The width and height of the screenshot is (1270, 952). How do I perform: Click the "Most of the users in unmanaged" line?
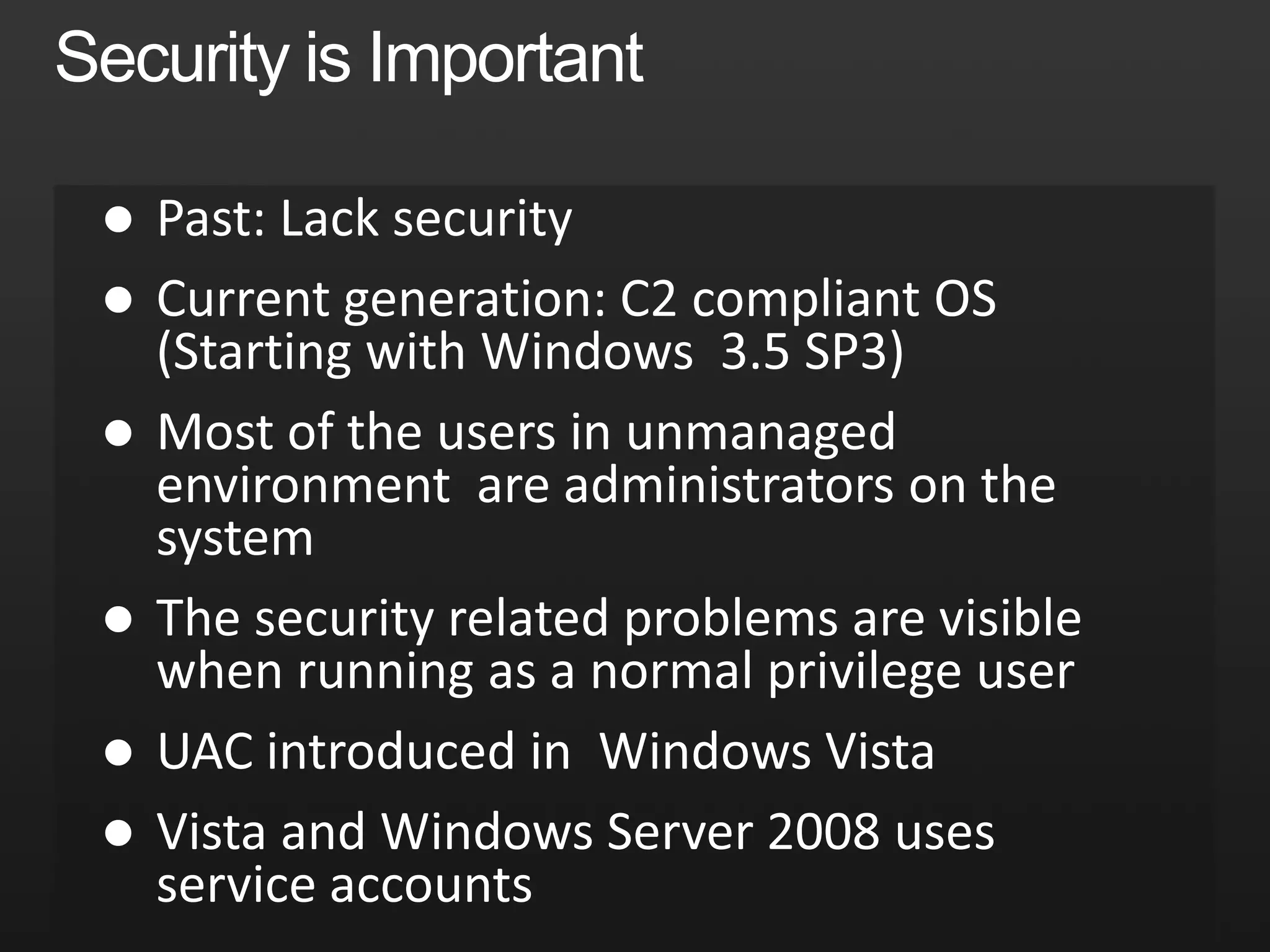pos(526,432)
